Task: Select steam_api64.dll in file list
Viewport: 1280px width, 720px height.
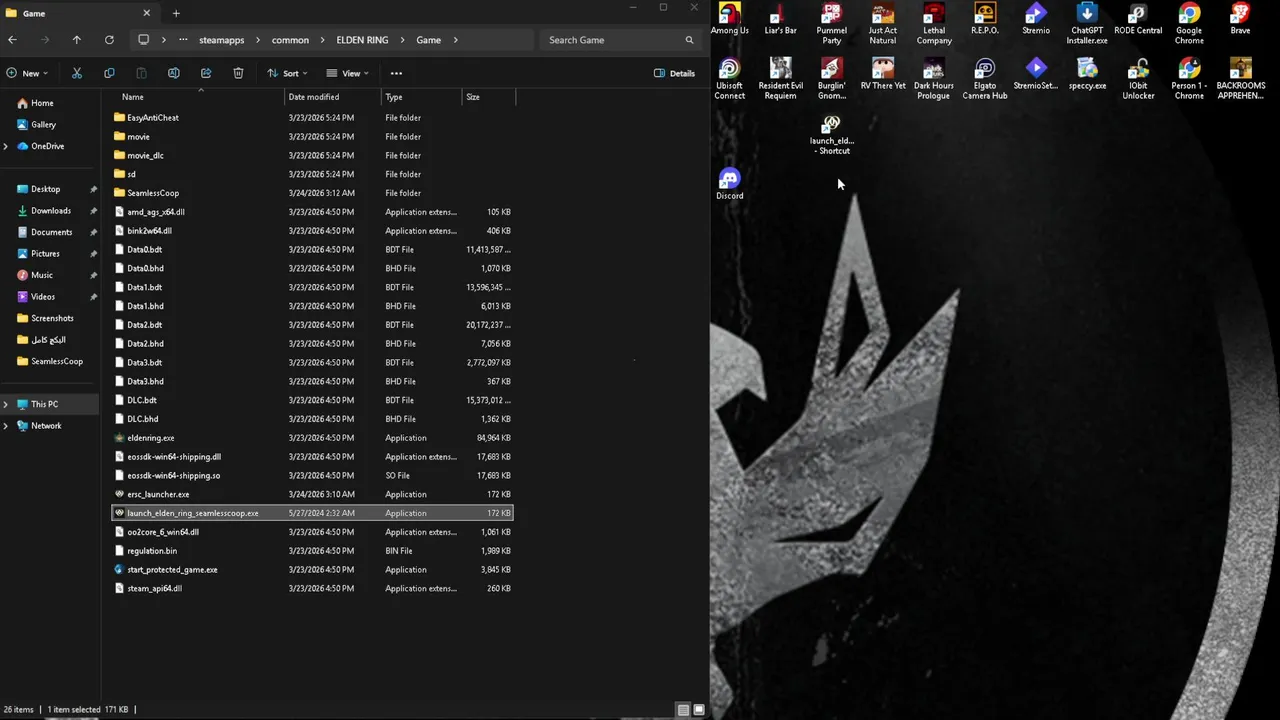Action: pyautogui.click(x=312, y=589)
